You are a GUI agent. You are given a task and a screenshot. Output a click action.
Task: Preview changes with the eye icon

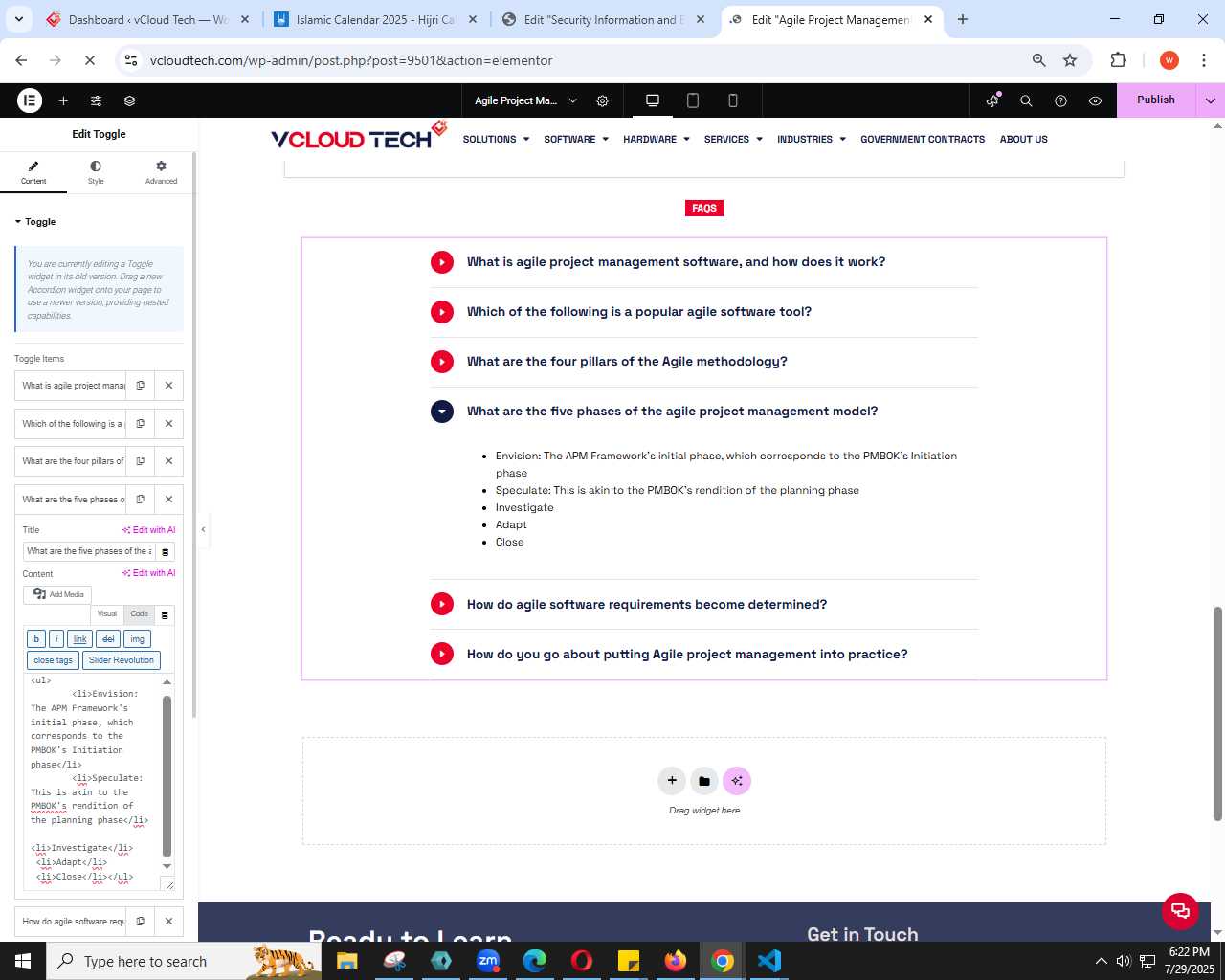[1095, 100]
